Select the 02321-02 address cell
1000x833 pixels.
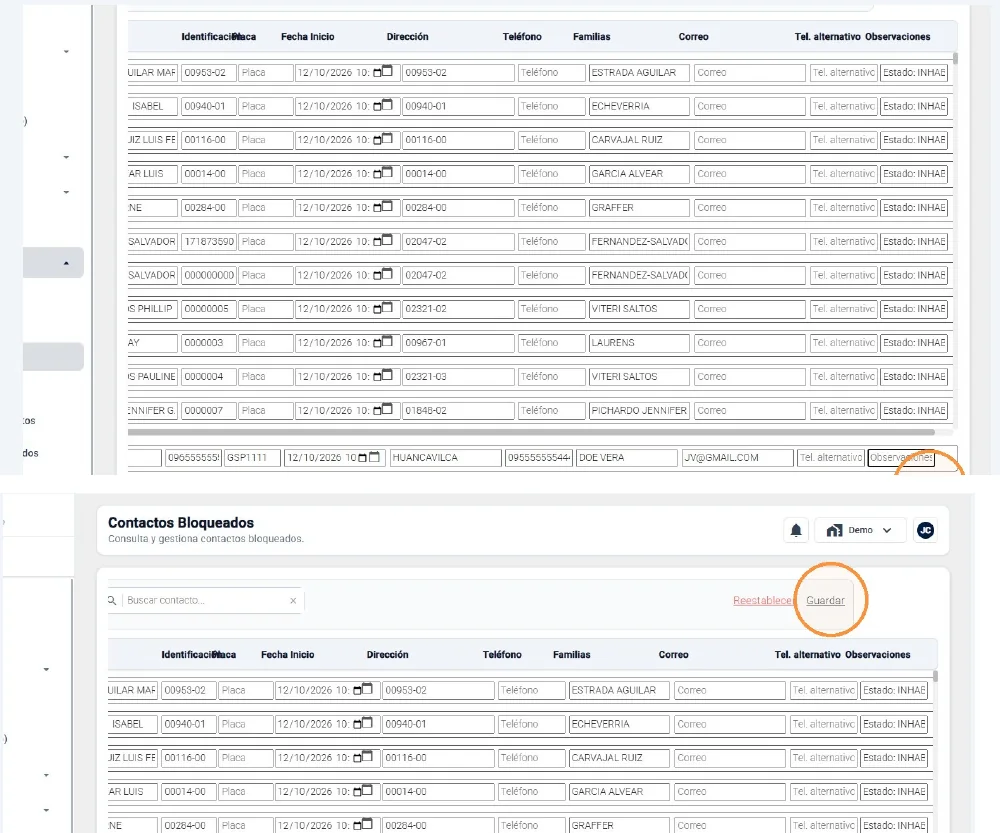[x=458, y=309]
